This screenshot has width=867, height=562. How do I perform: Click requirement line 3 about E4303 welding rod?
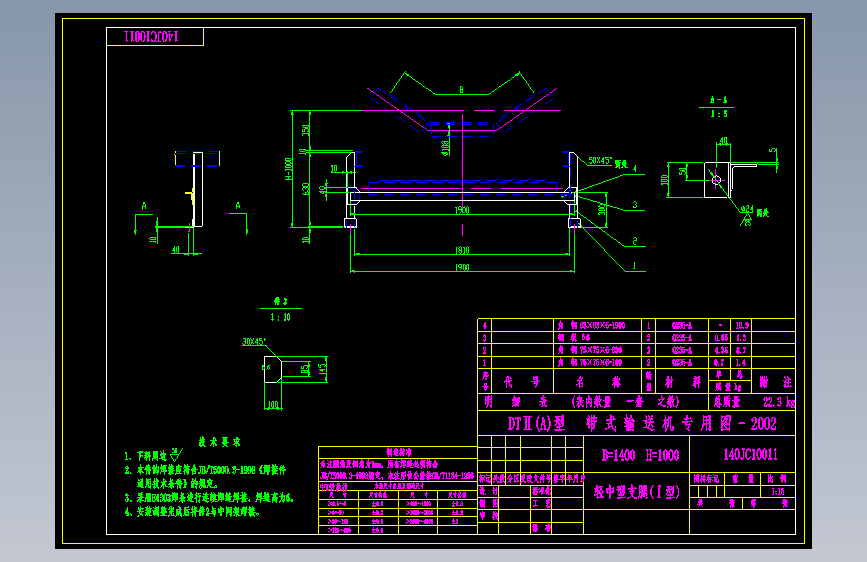point(209,498)
